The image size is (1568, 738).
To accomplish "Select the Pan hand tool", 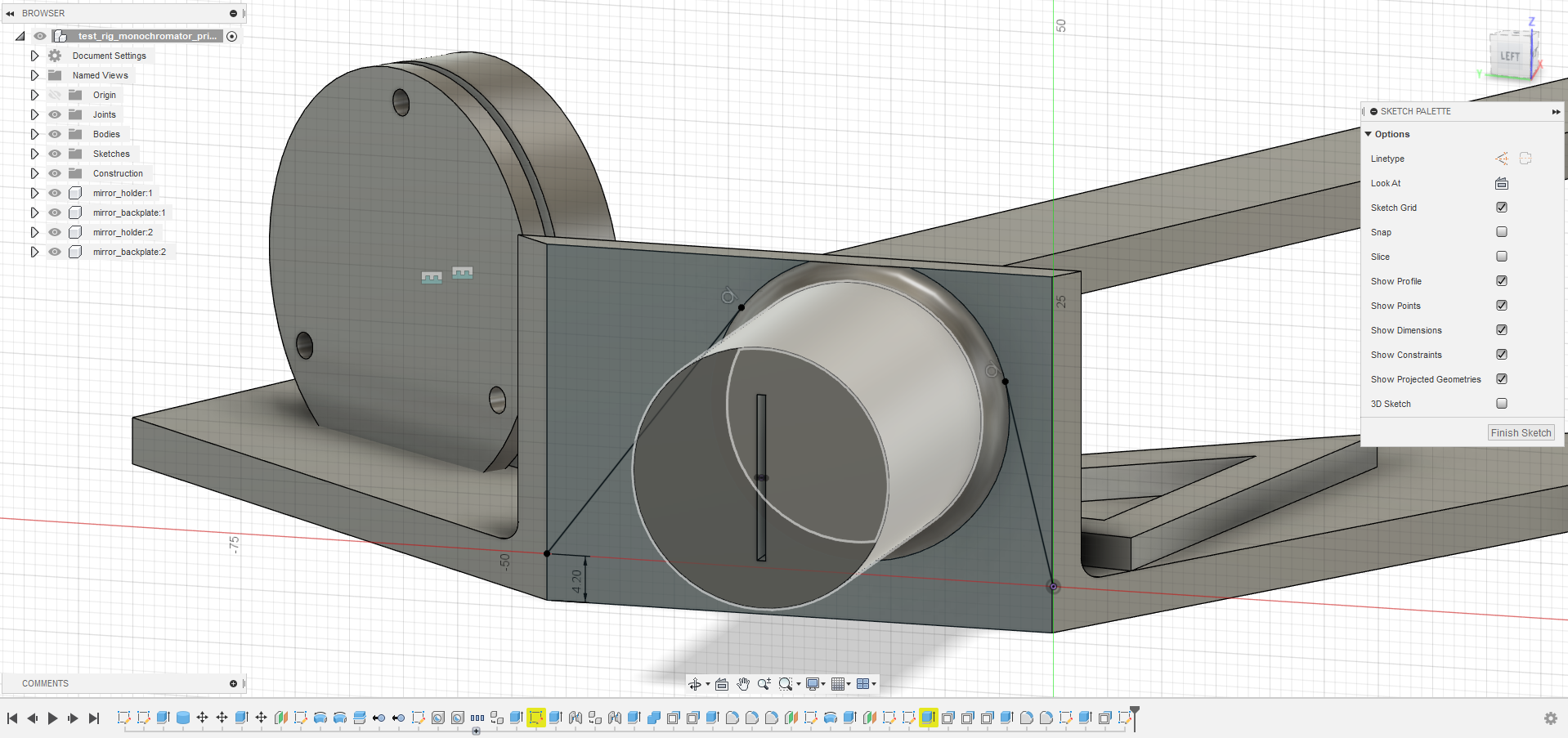I will 742,684.
